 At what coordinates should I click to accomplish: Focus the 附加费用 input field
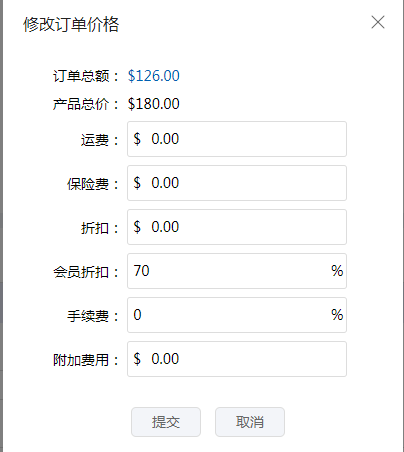pyautogui.click(x=237, y=359)
